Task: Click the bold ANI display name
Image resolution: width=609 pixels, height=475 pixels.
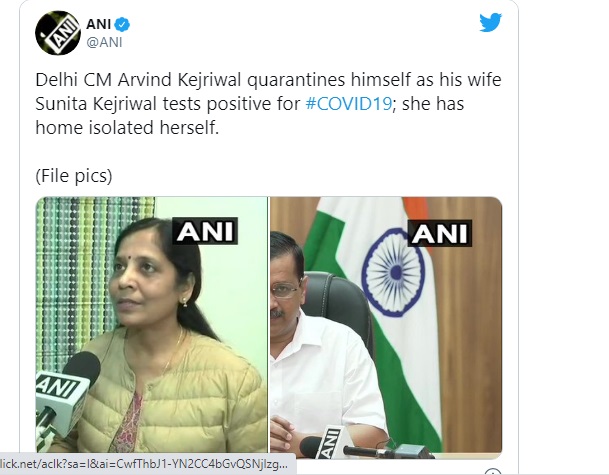Action: (x=99, y=24)
